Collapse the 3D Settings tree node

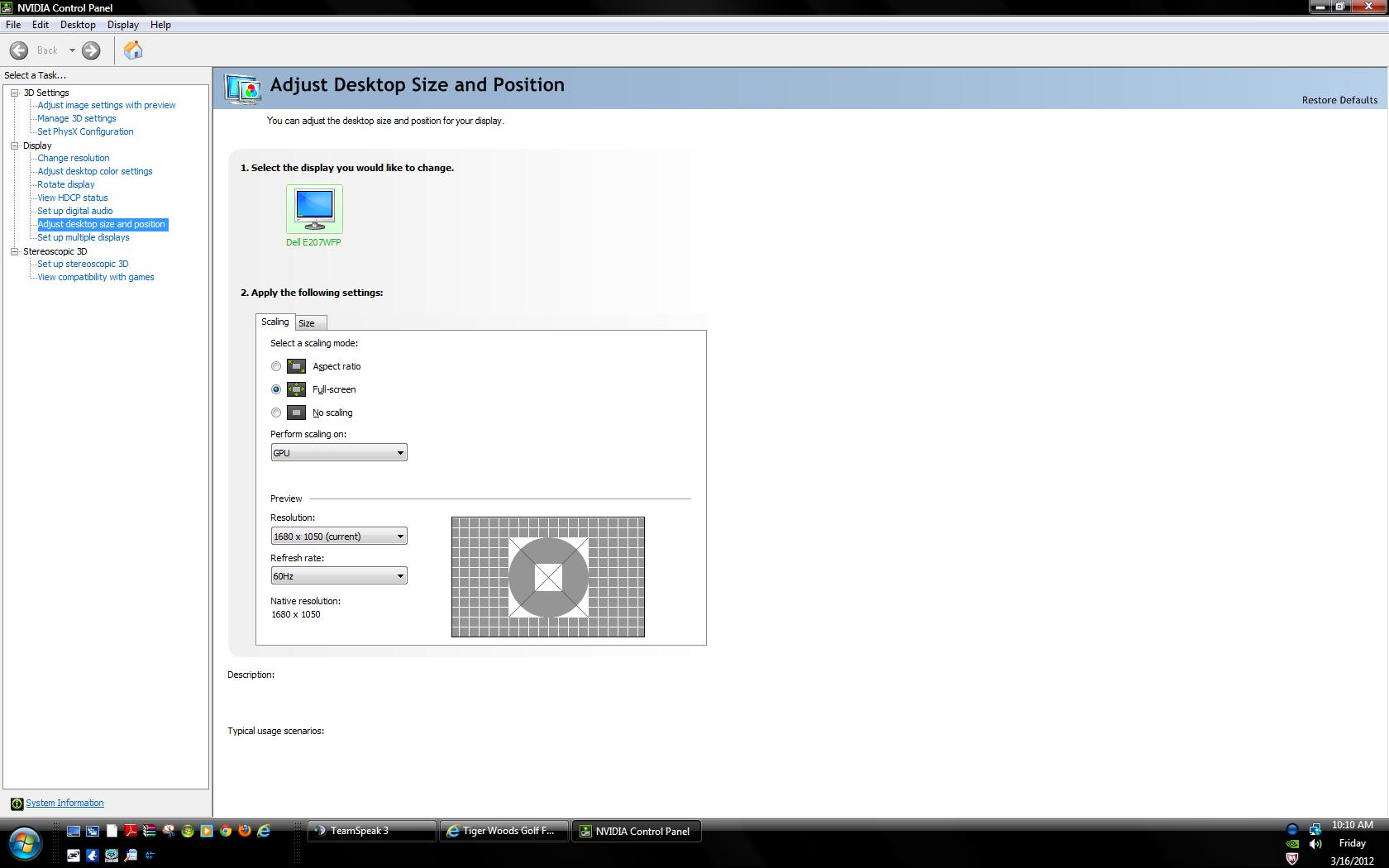(x=14, y=93)
